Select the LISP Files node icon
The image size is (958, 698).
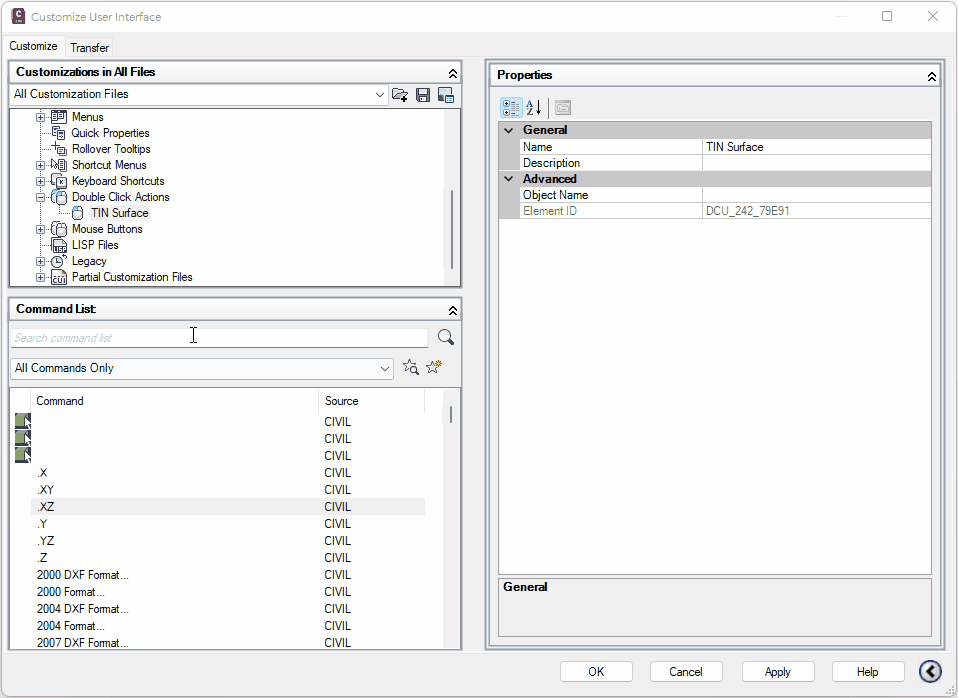coord(59,245)
